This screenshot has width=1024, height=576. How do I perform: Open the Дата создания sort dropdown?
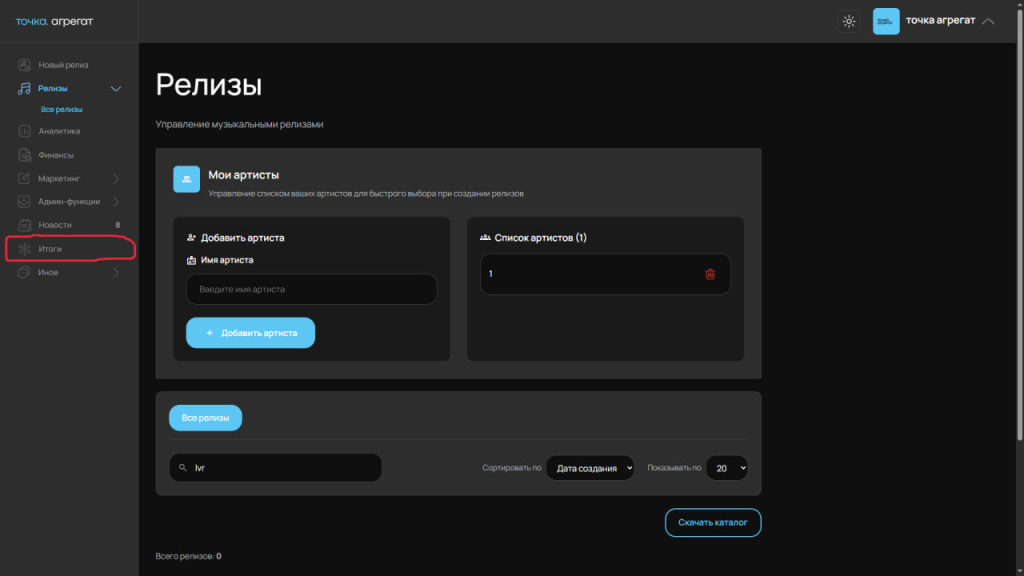590,468
